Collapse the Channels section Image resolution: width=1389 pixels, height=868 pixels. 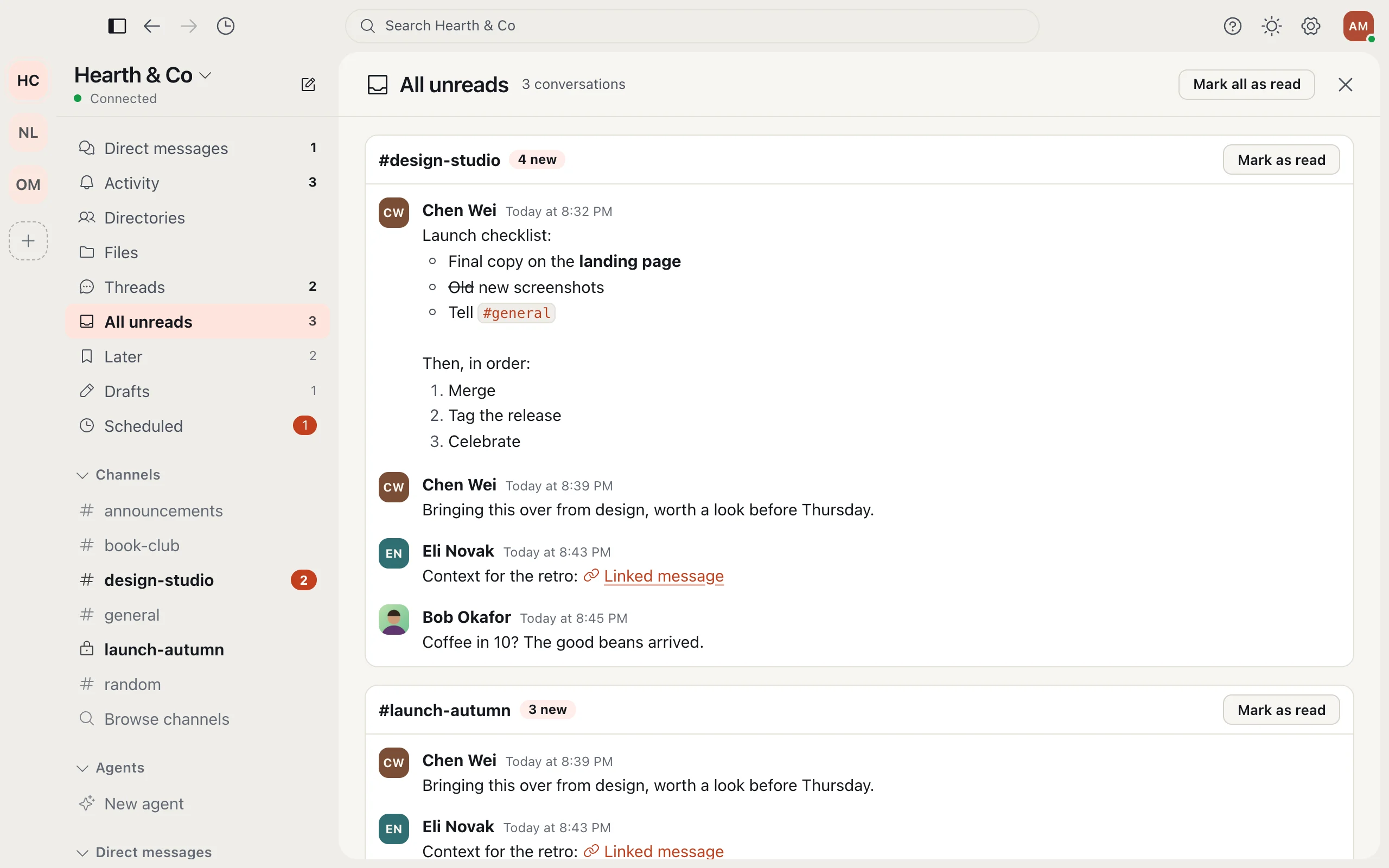(119, 475)
